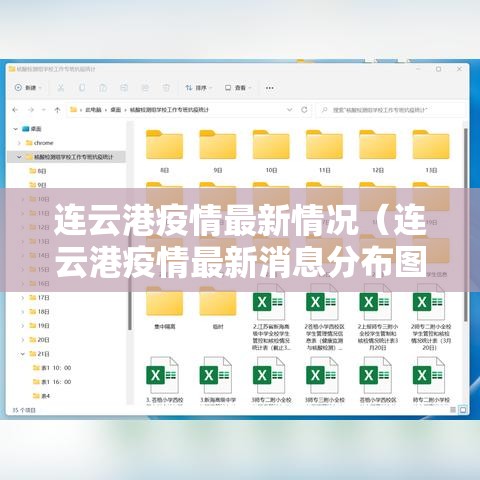This screenshot has height=480, width=480.
Task: Select the 9日 folder in the file grid
Action: 218,152
